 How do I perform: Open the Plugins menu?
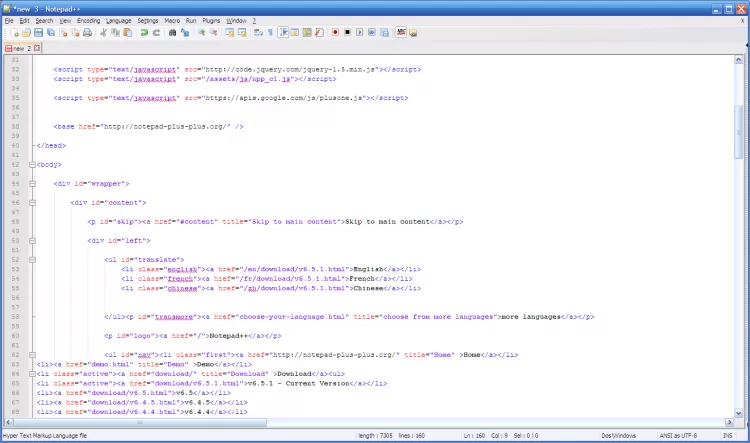tap(210, 20)
